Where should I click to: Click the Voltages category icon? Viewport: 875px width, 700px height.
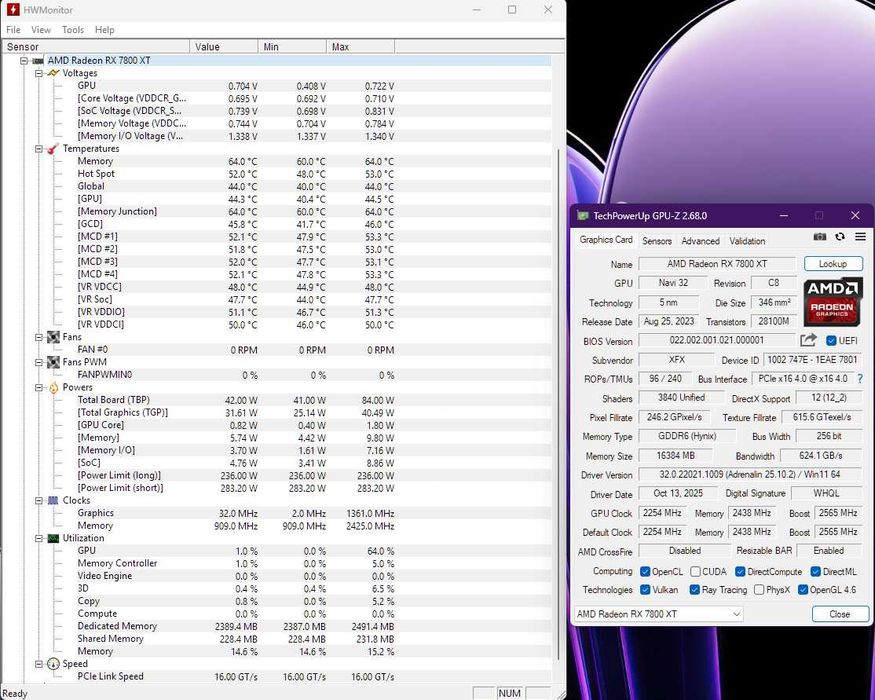pos(53,73)
